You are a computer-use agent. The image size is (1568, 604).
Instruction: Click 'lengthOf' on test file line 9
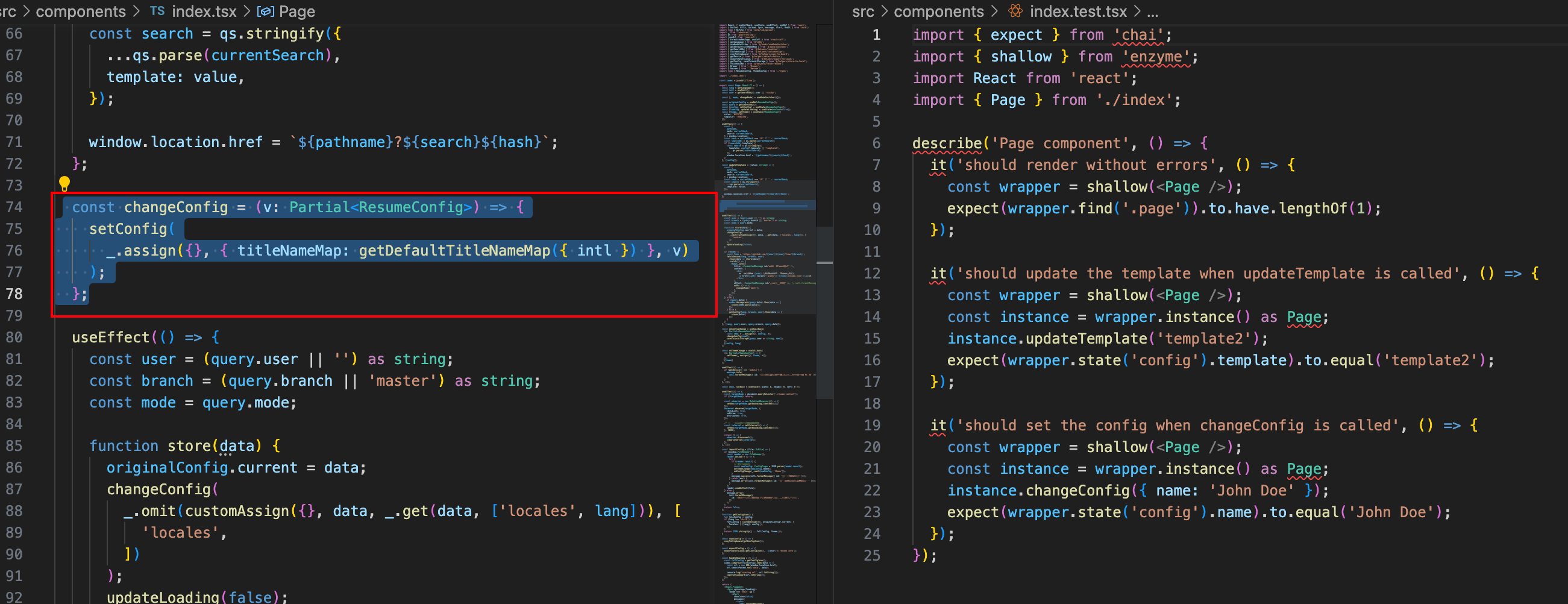pos(1313,208)
